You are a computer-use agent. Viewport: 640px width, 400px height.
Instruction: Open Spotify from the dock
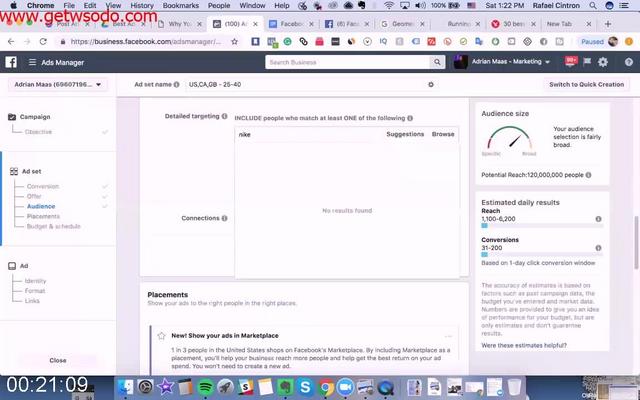(x=205, y=386)
